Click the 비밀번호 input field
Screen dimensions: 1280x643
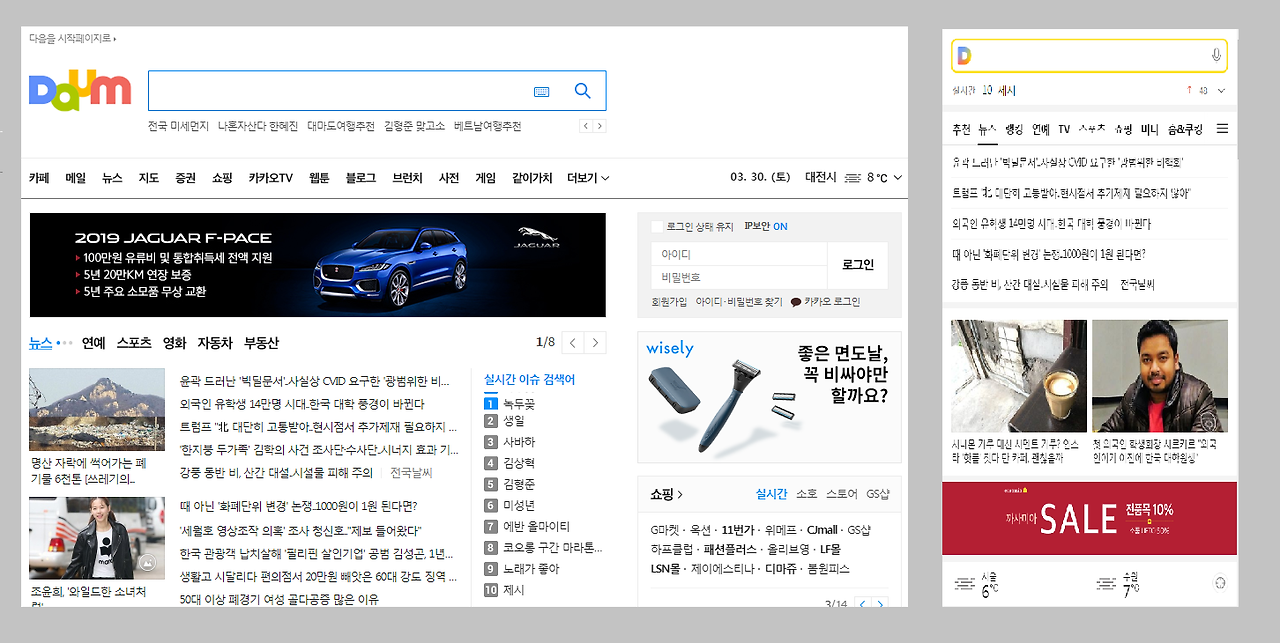pos(740,277)
